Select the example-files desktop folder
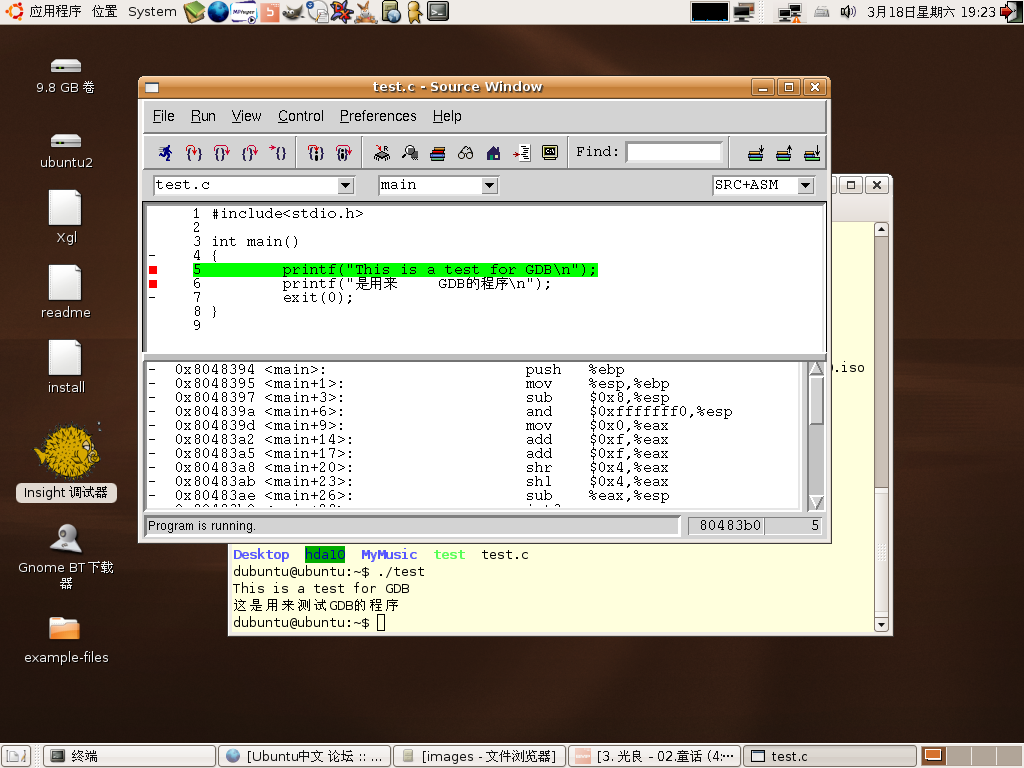The height and width of the screenshot is (768, 1024). (66, 641)
